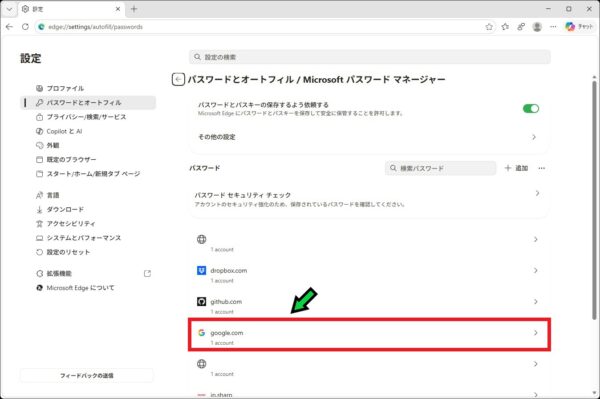Open the Copilot chat button
600x399 pixels.
click(579, 27)
